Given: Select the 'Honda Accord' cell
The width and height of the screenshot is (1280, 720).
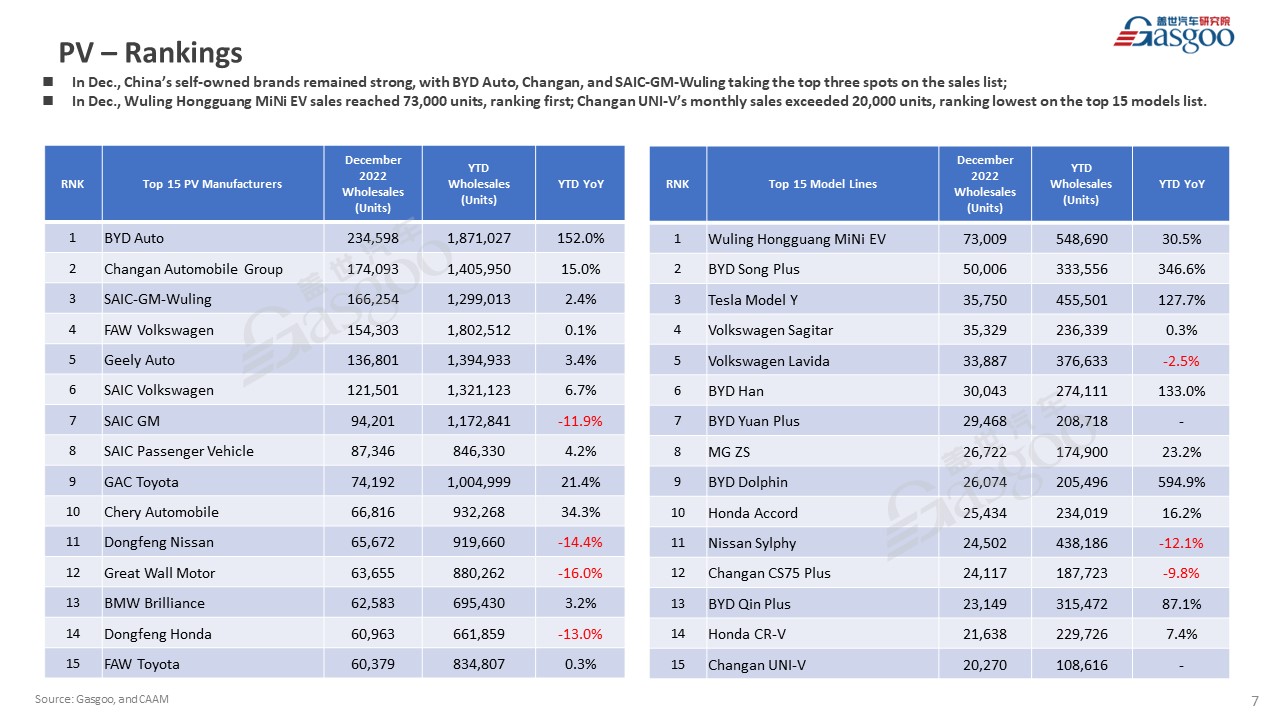Looking at the screenshot, I should (822, 513).
